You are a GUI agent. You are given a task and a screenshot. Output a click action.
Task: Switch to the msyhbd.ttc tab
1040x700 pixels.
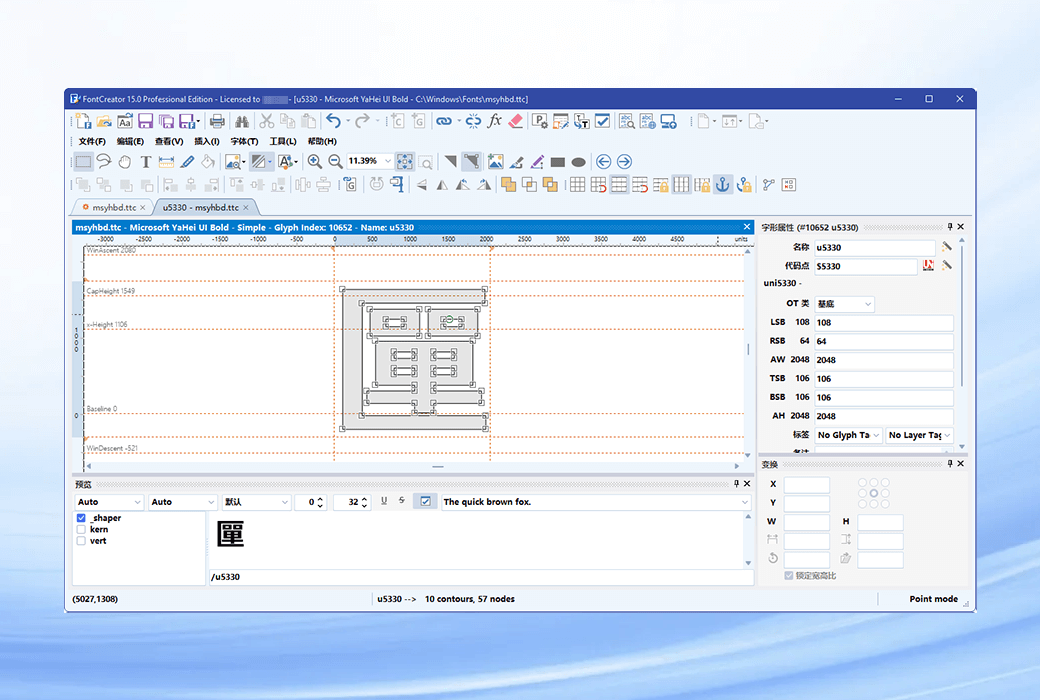point(113,208)
